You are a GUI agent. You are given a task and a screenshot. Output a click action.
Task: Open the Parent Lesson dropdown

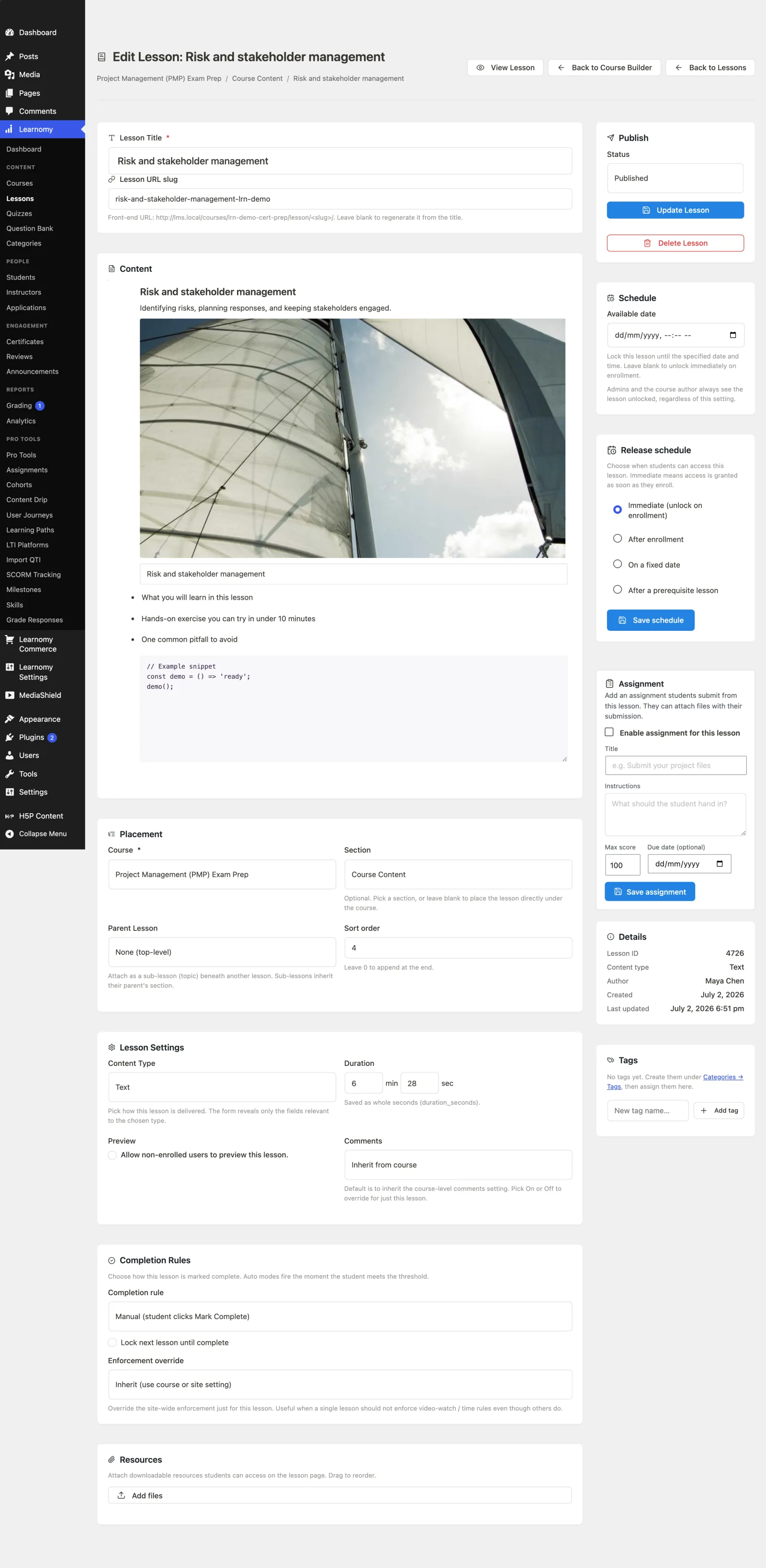pyautogui.click(x=222, y=952)
